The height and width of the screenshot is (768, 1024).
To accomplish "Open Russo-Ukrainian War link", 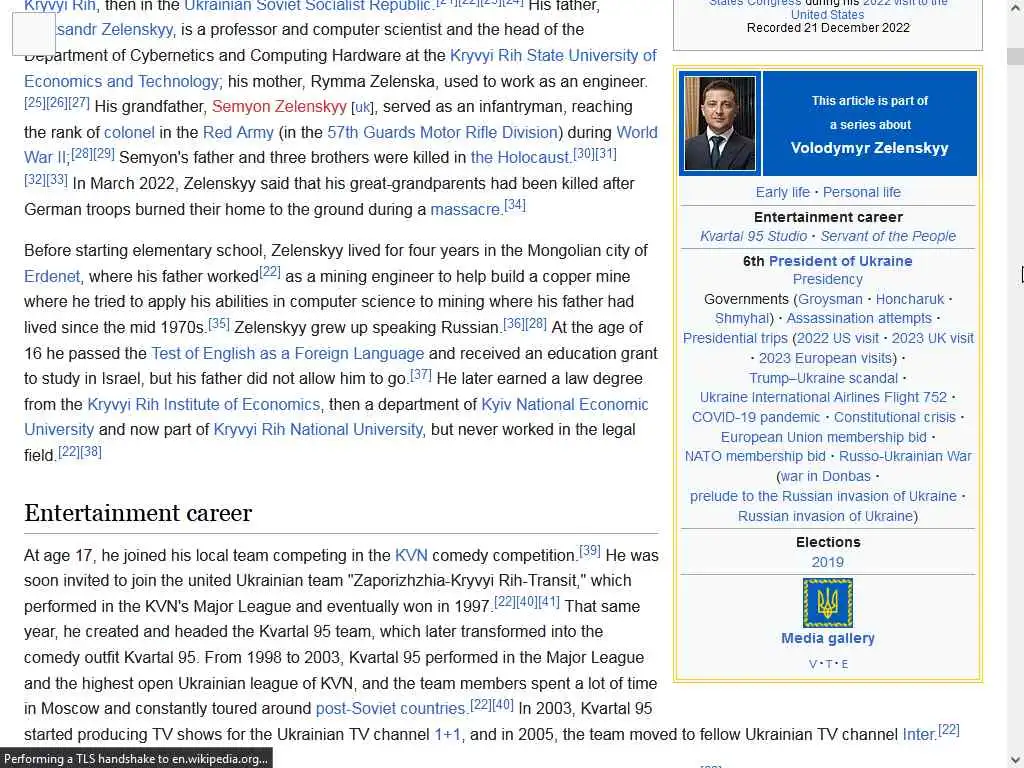I will [x=905, y=456].
